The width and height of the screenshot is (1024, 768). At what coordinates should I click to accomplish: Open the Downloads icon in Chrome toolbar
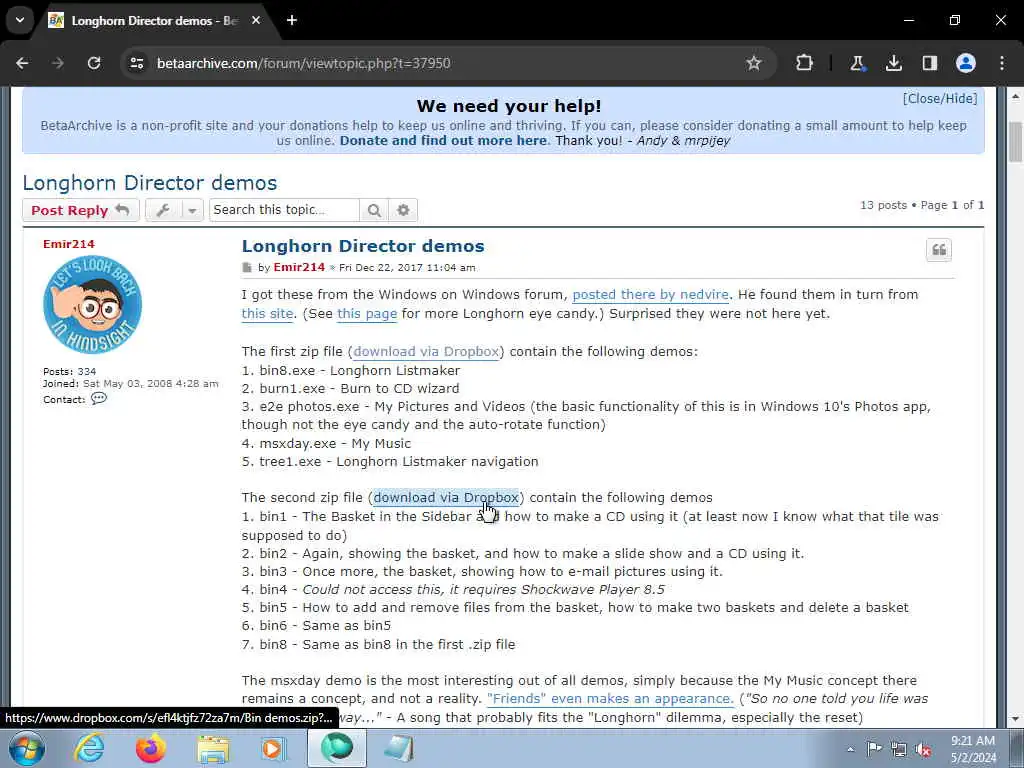pyautogui.click(x=893, y=63)
